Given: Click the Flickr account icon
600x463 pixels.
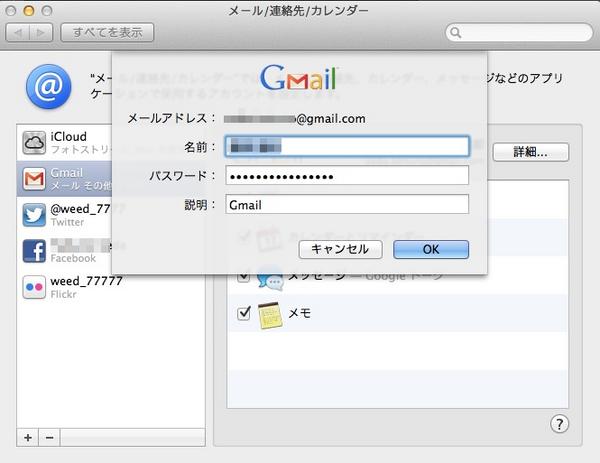Looking at the screenshot, I should point(34,287).
